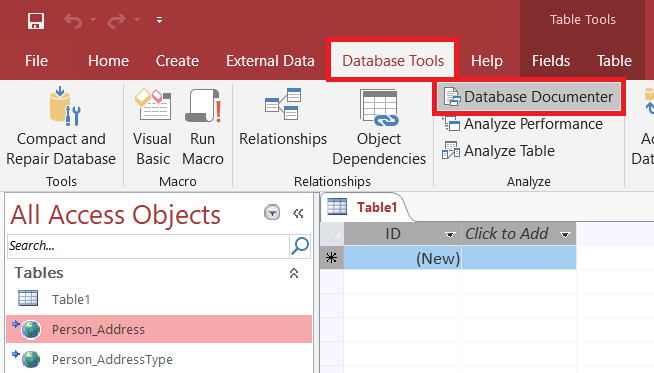Click the new record row selector asterisk
Viewport: 654px width, 373px height.
pyautogui.click(x=332, y=258)
